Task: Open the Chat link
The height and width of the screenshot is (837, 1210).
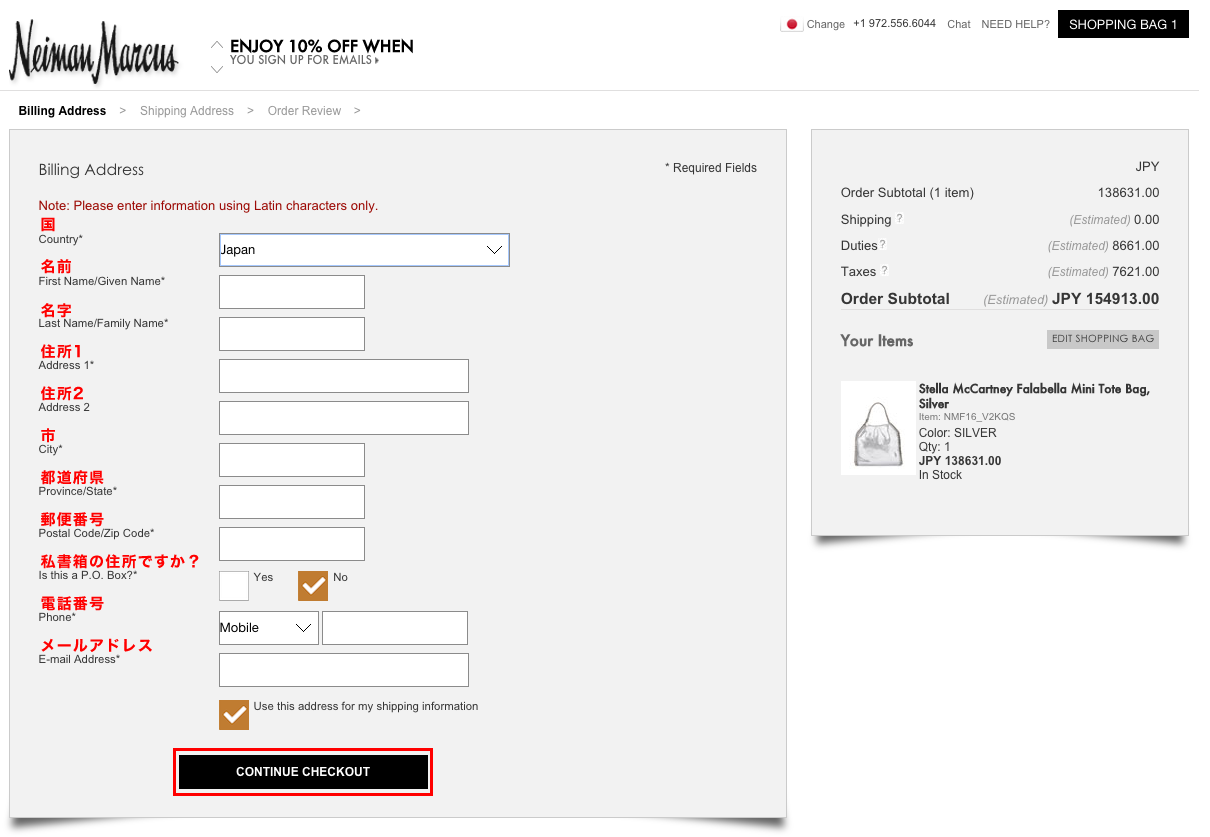Action: (x=959, y=24)
